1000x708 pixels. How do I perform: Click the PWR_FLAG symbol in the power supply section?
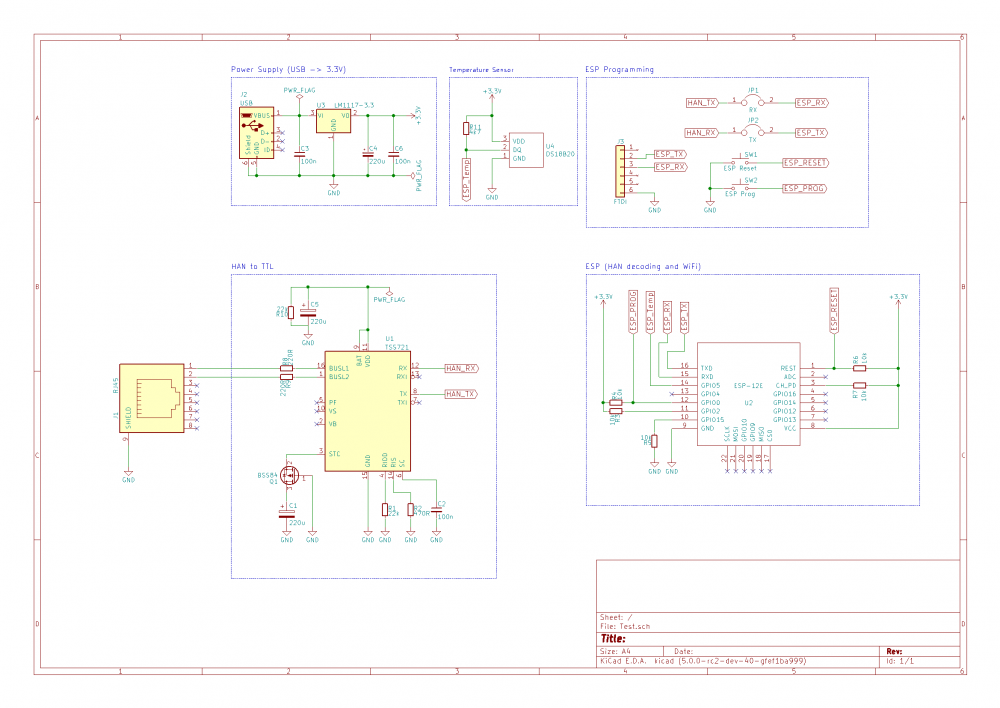(x=300, y=95)
